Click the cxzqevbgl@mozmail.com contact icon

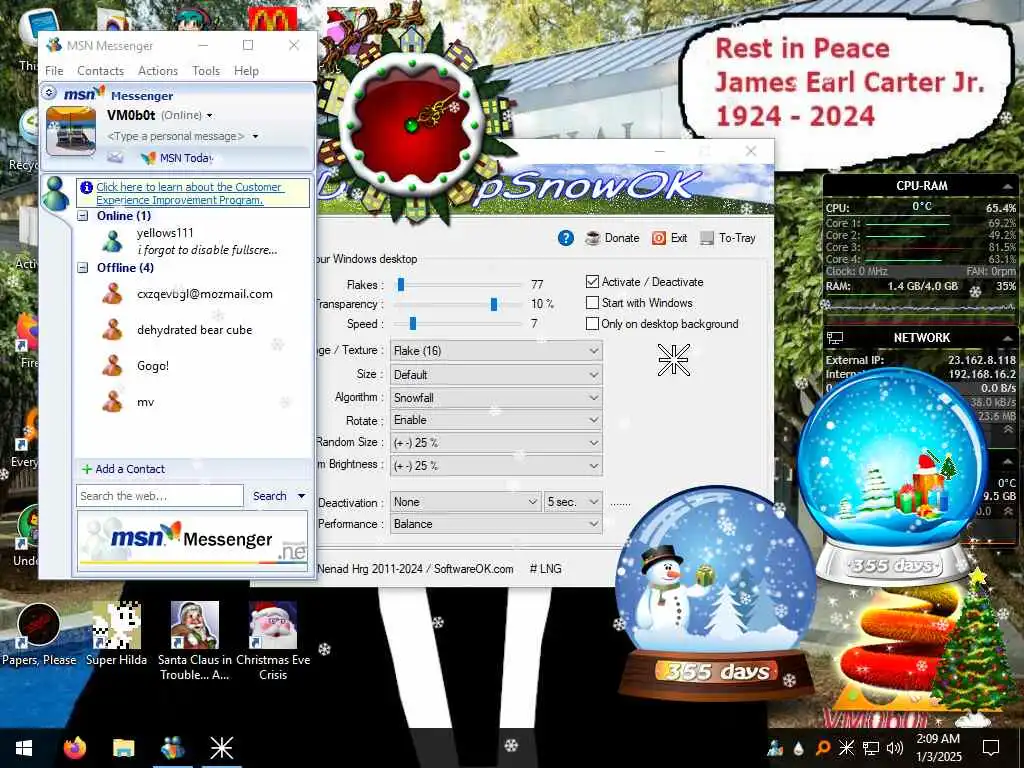[112, 294]
